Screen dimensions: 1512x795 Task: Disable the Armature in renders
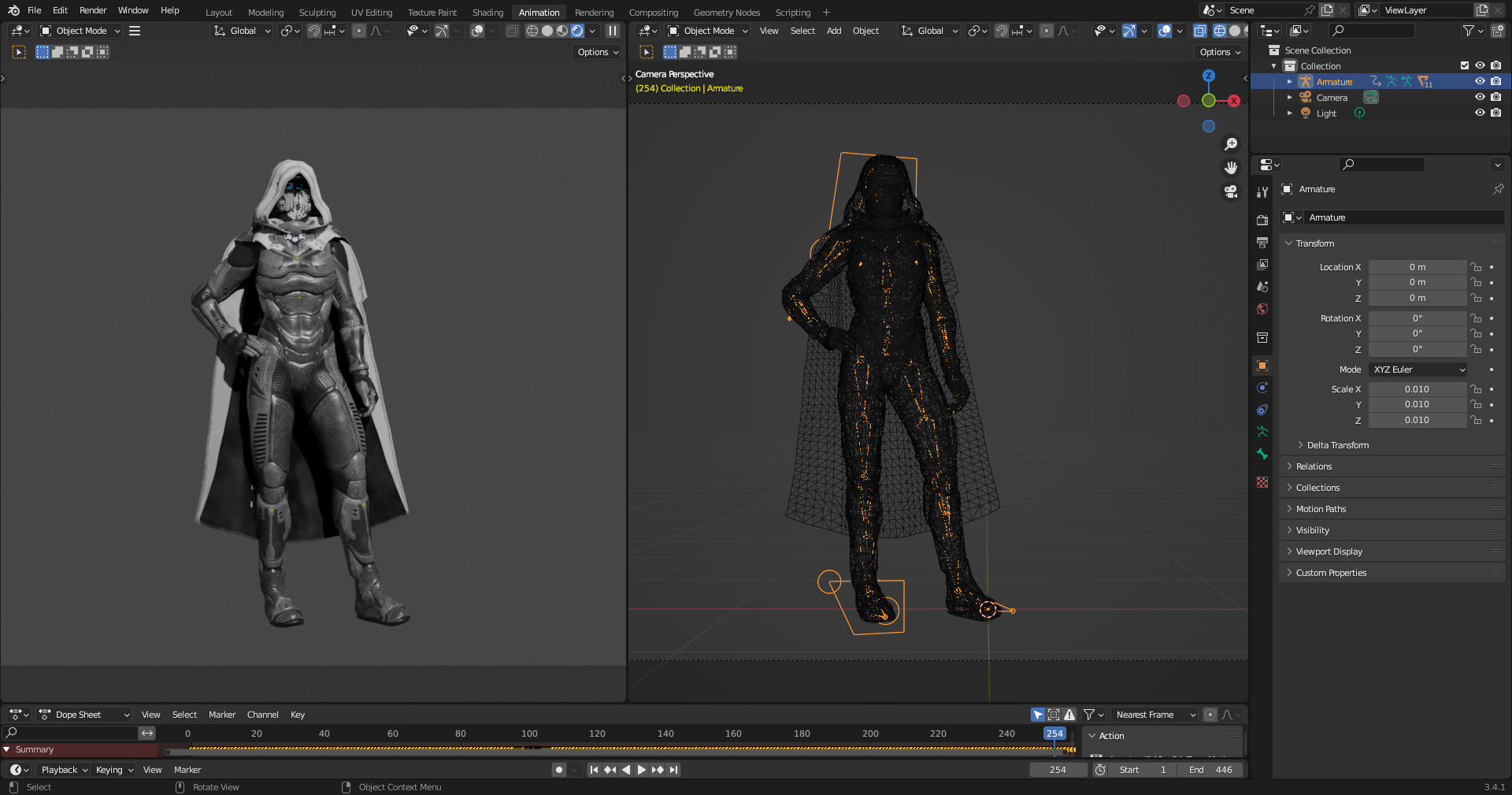click(x=1495, y=81)
